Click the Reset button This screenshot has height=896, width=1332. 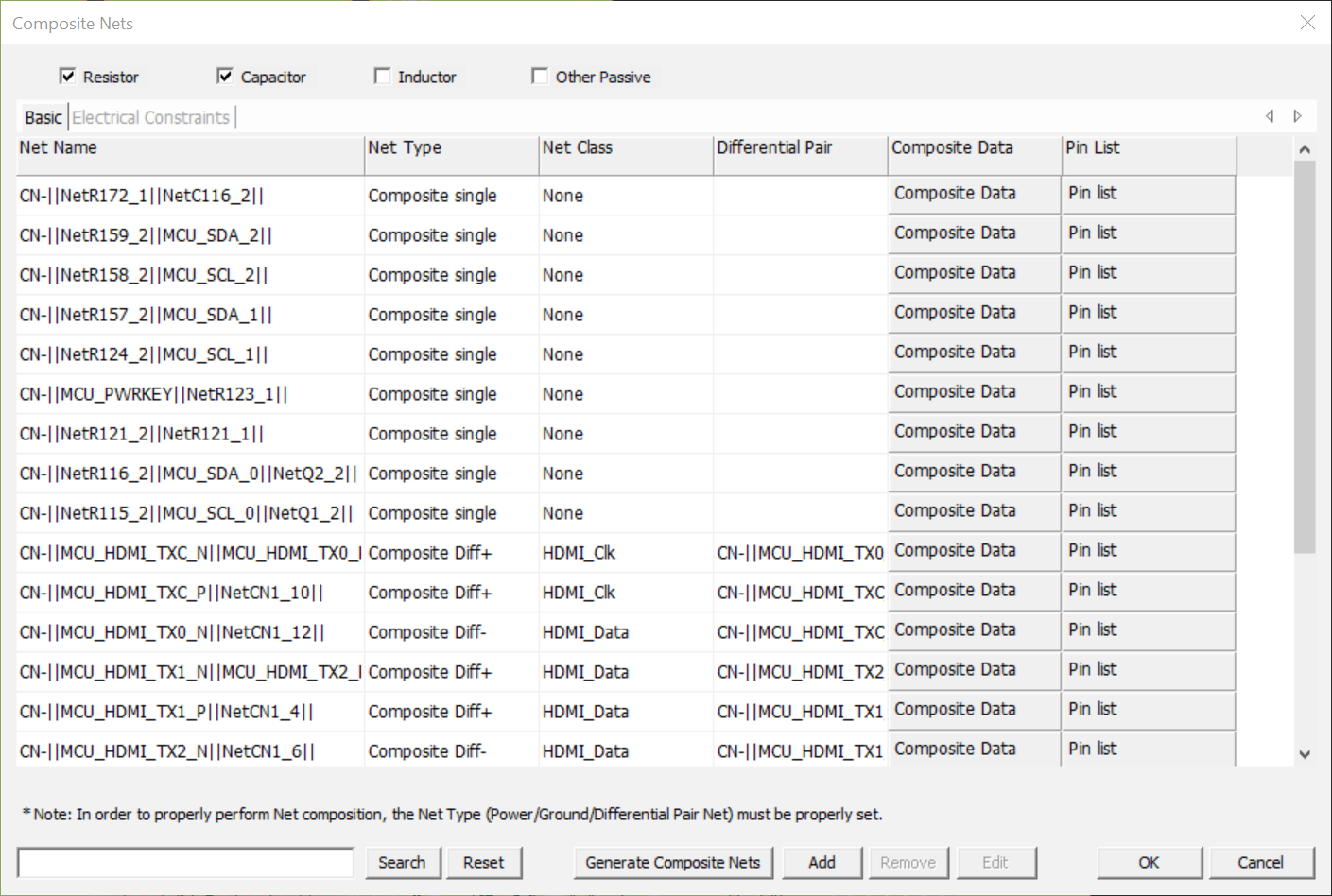pos(483,862)
